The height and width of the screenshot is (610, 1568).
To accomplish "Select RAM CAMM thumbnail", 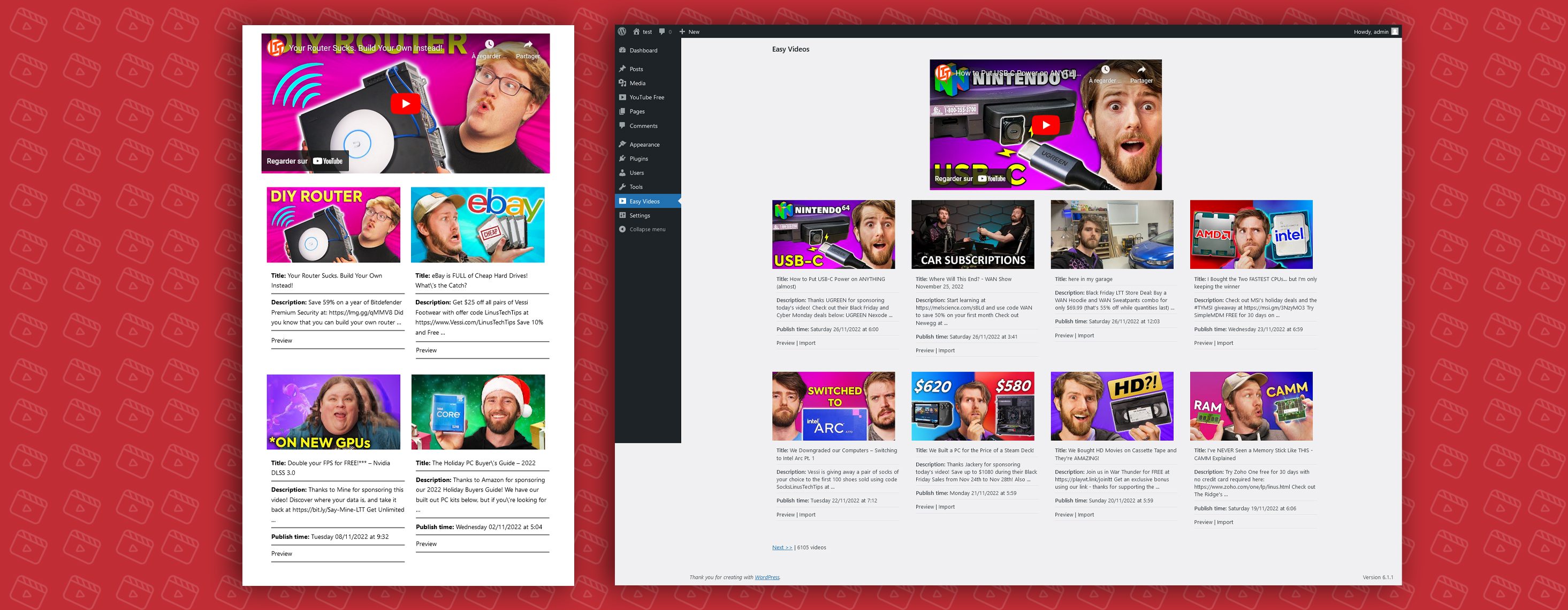I will 1251,406.
